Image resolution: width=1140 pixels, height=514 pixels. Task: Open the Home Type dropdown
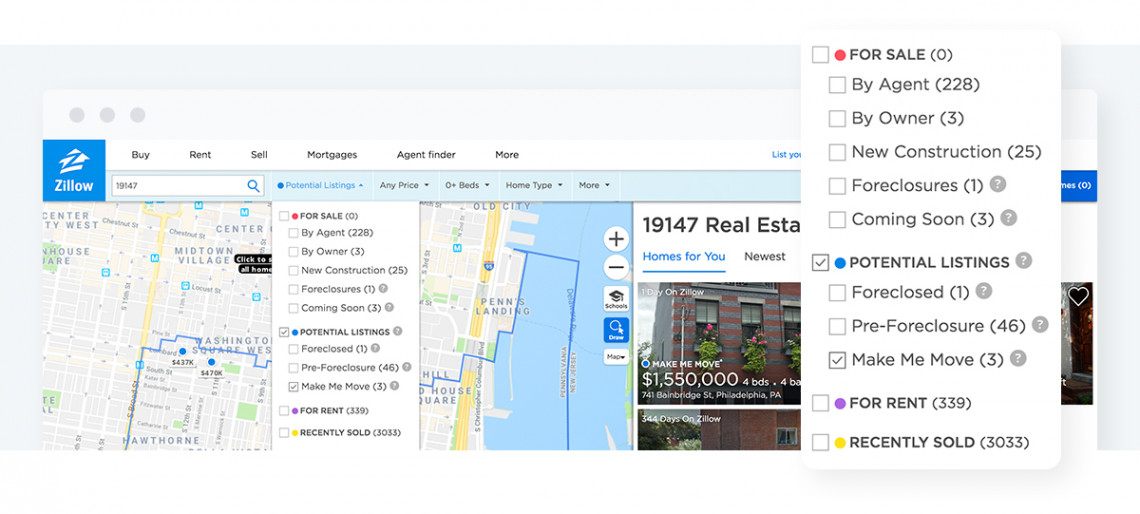pyautogui.click(x=534, y=185)
